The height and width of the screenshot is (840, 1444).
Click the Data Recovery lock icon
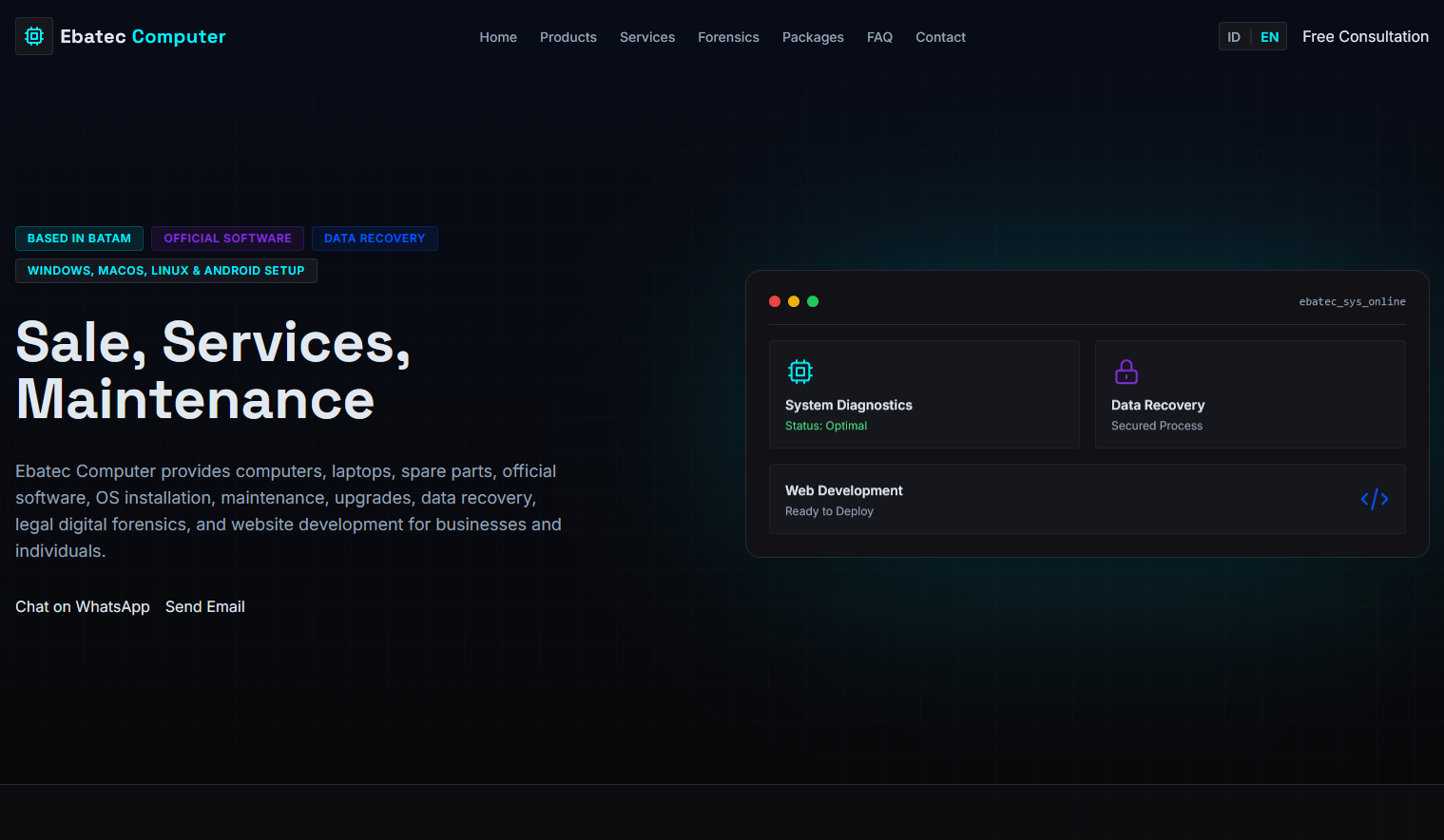1126,372
